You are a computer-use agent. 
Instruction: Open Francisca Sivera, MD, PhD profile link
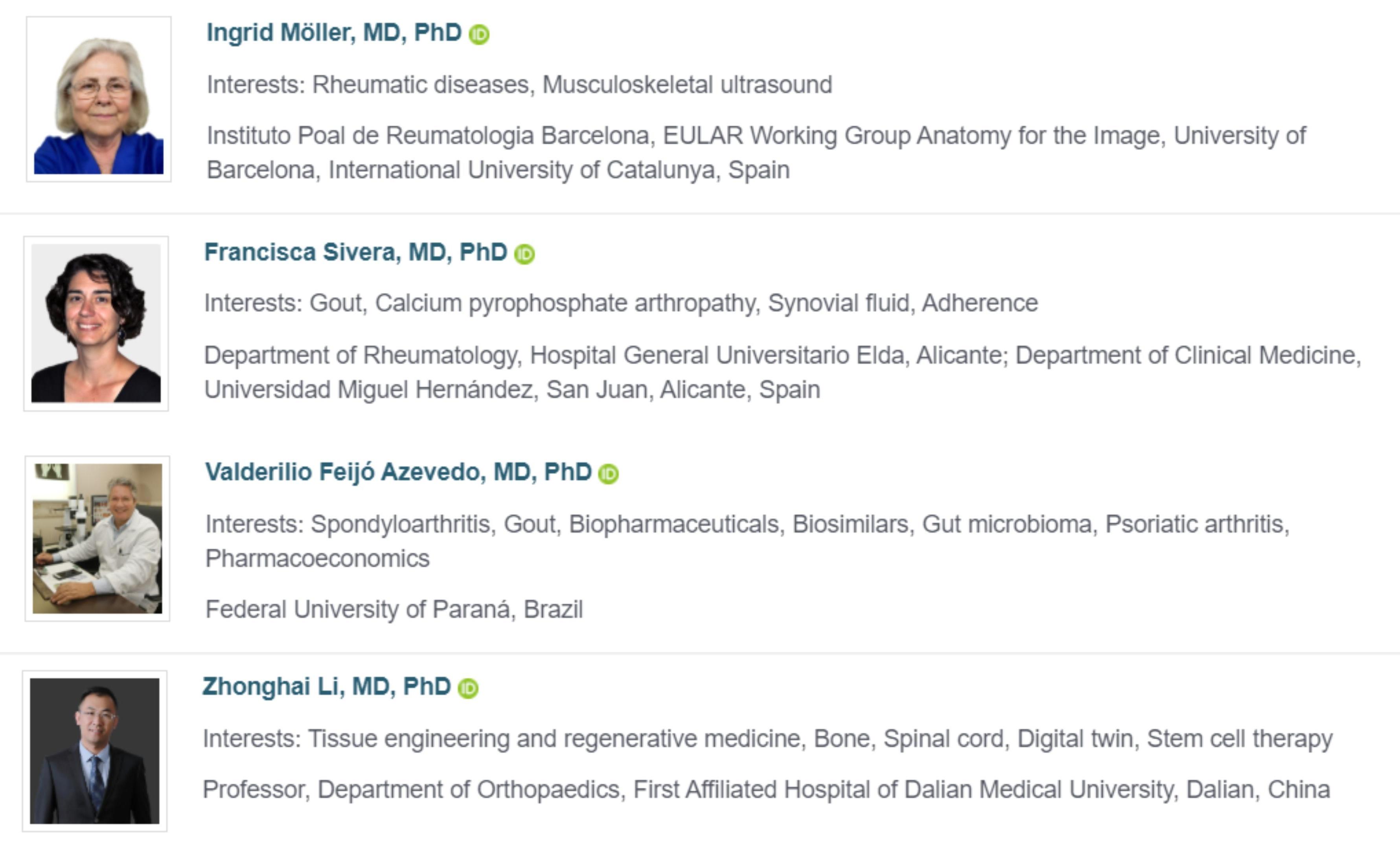point(356,252)
